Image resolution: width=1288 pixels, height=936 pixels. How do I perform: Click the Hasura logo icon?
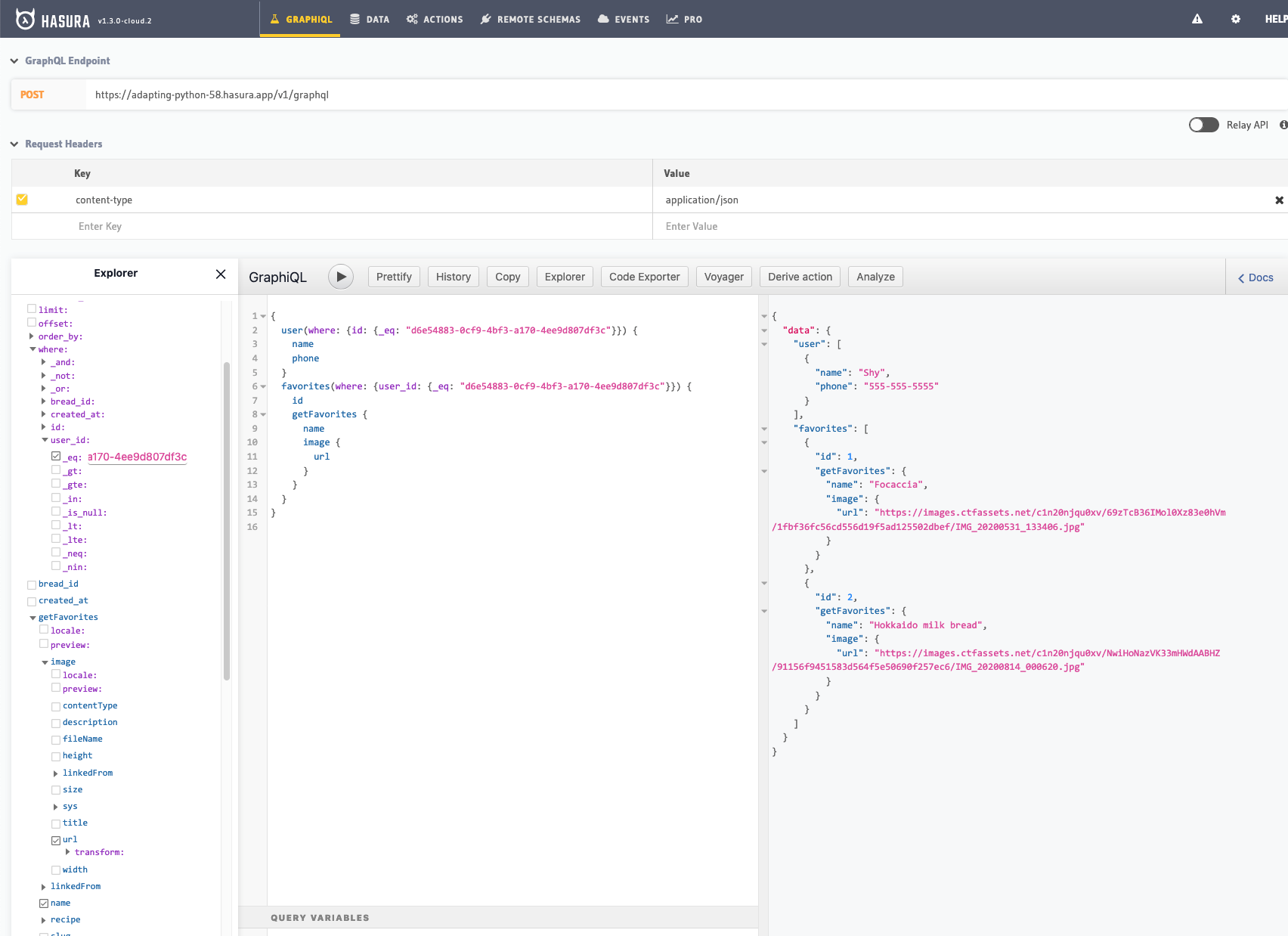tap(26, 19)
